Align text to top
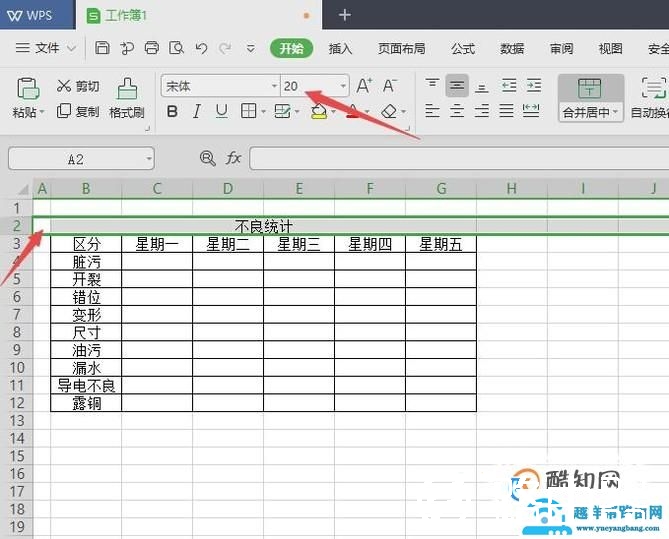Image resolution: width=669 pixels, height=539 pixels. point(432,85)
